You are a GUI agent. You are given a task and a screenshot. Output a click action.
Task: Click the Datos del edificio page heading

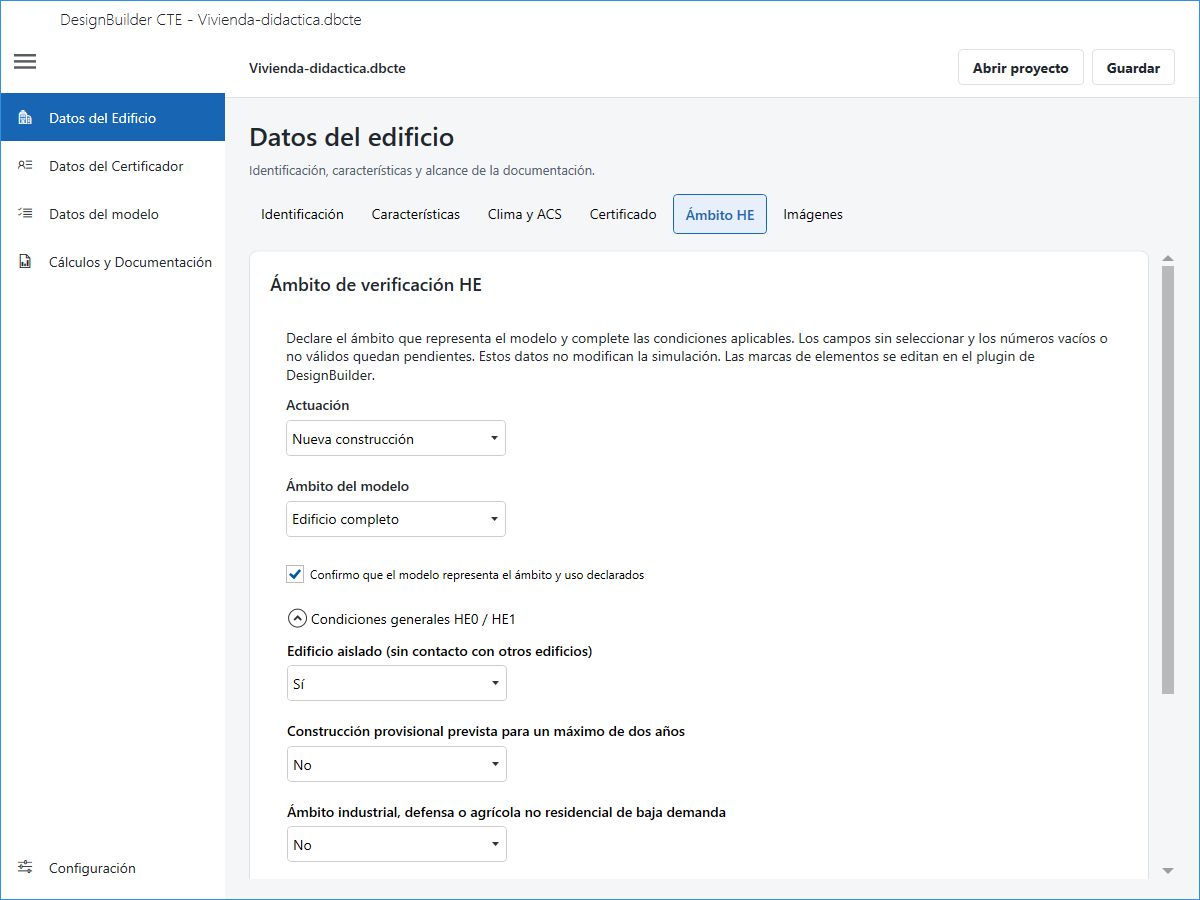point(351,137)
